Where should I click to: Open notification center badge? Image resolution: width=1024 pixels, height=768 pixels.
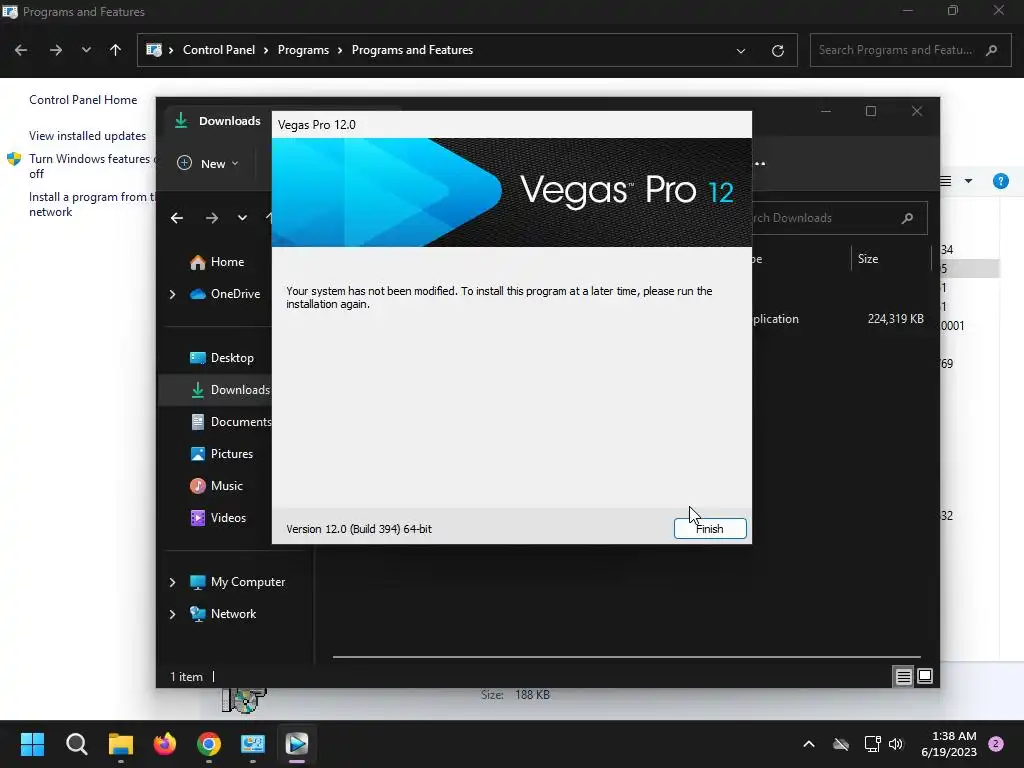point(996,744)
